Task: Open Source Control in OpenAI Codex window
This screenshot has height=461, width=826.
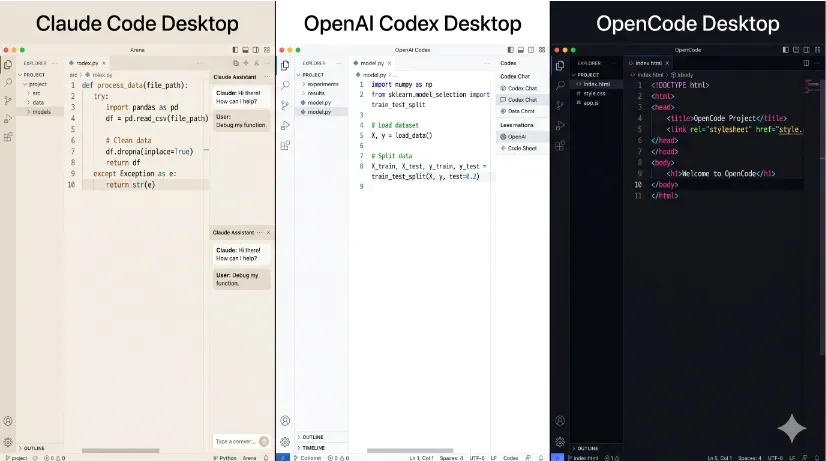Action: pos(285,105)
